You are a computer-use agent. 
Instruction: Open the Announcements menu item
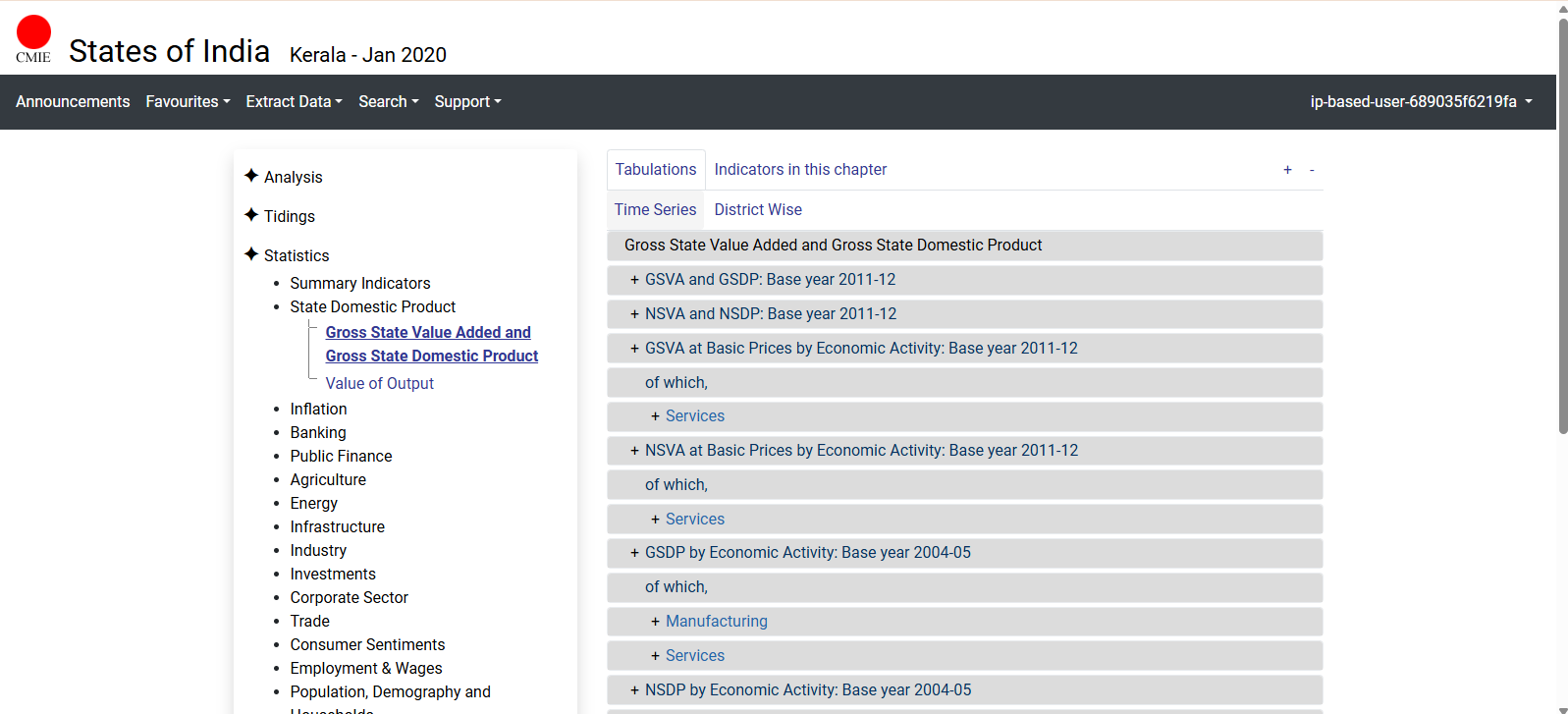point(73,102)
